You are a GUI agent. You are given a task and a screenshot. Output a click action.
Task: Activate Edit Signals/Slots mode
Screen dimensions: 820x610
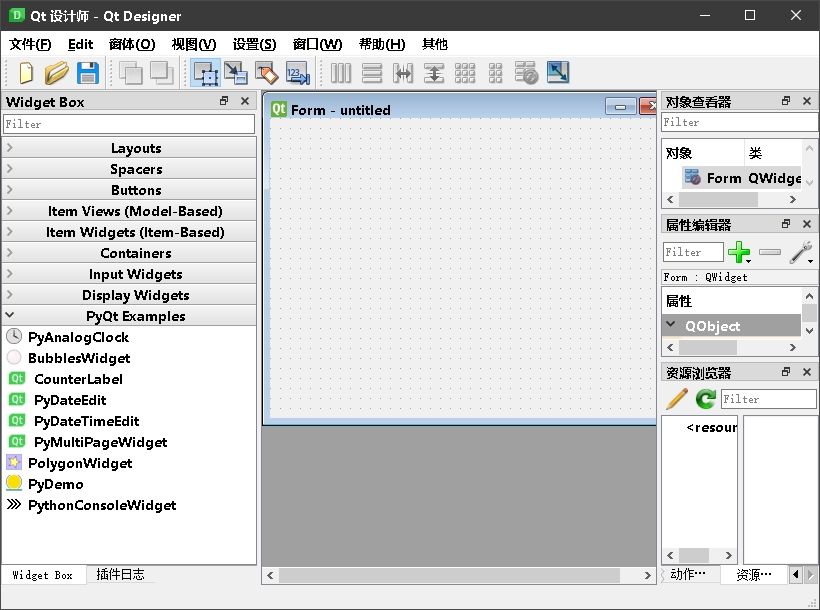(236, 73)
